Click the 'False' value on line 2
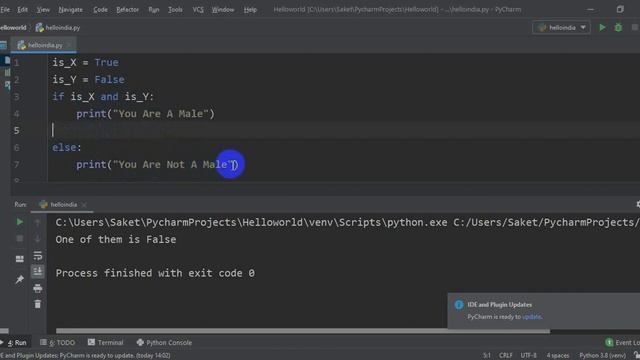Viewport: 640px width, 360px height. click(109, 80)
